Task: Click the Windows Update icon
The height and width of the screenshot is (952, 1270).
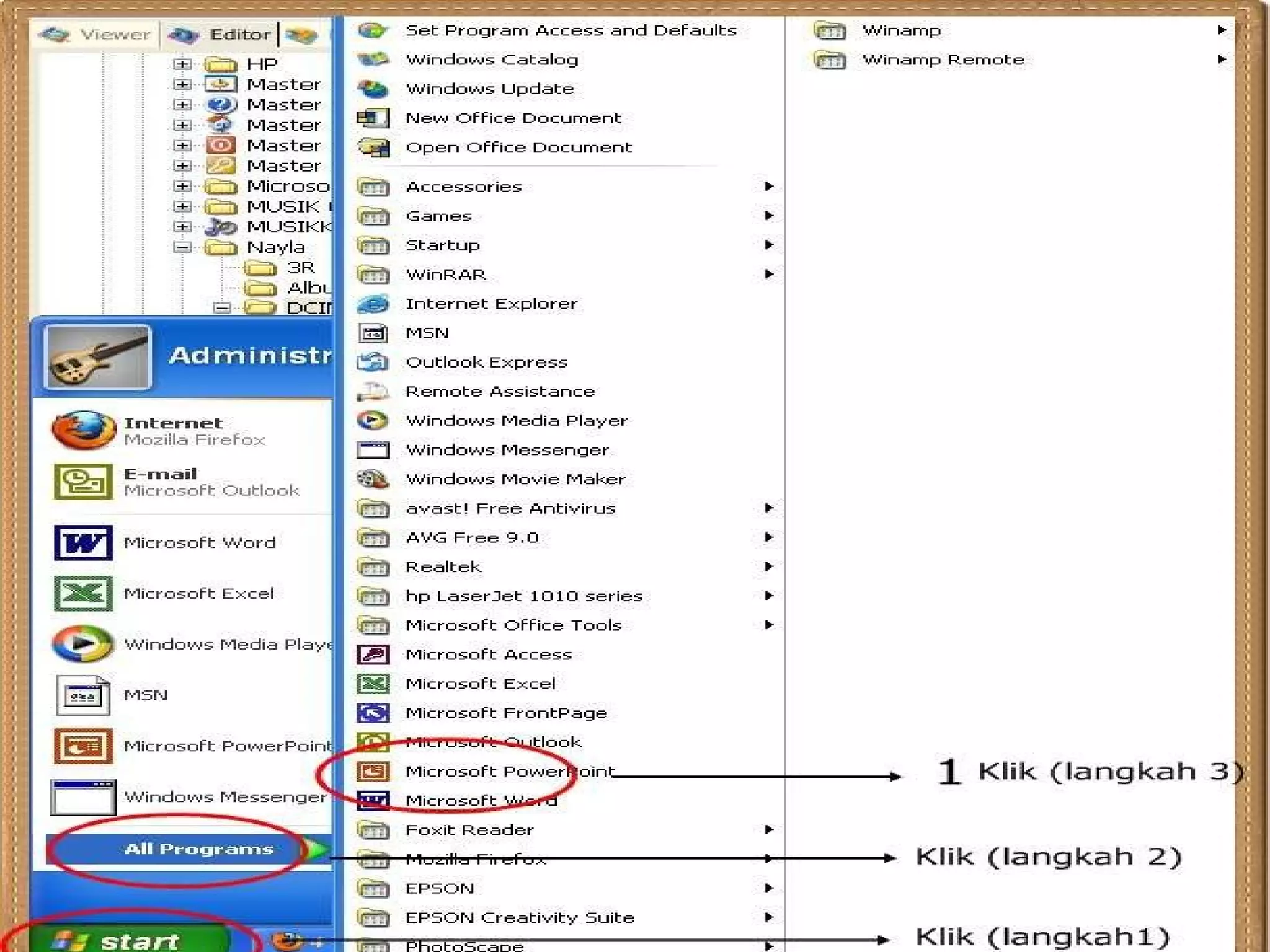Action: [x=373, y=89]
